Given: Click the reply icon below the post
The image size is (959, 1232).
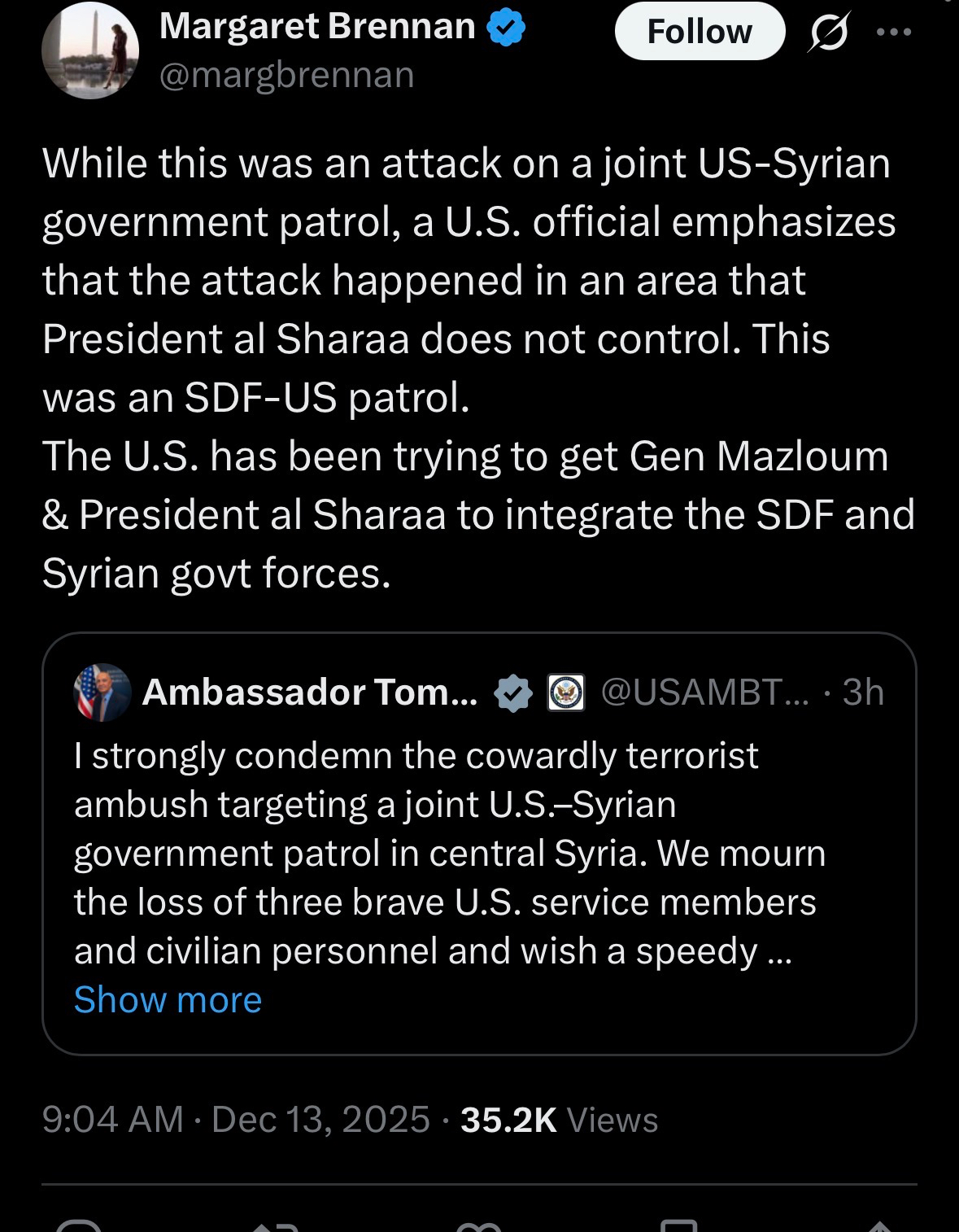Looking at the screenshot, I should pyautogui.click(x=80, y=1225).
